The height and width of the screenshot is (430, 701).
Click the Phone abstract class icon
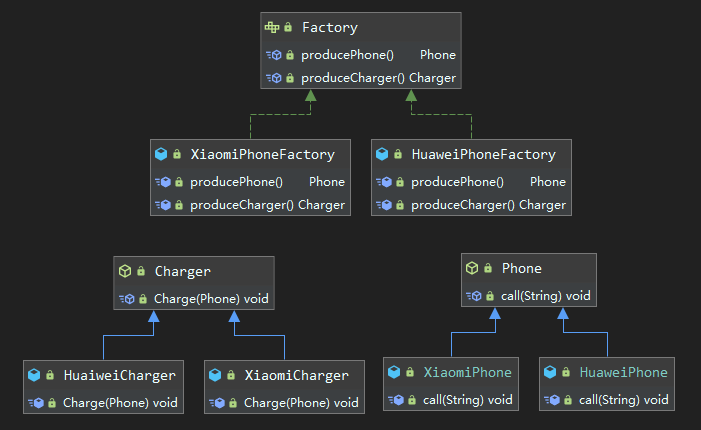click(x=473, y=268)
